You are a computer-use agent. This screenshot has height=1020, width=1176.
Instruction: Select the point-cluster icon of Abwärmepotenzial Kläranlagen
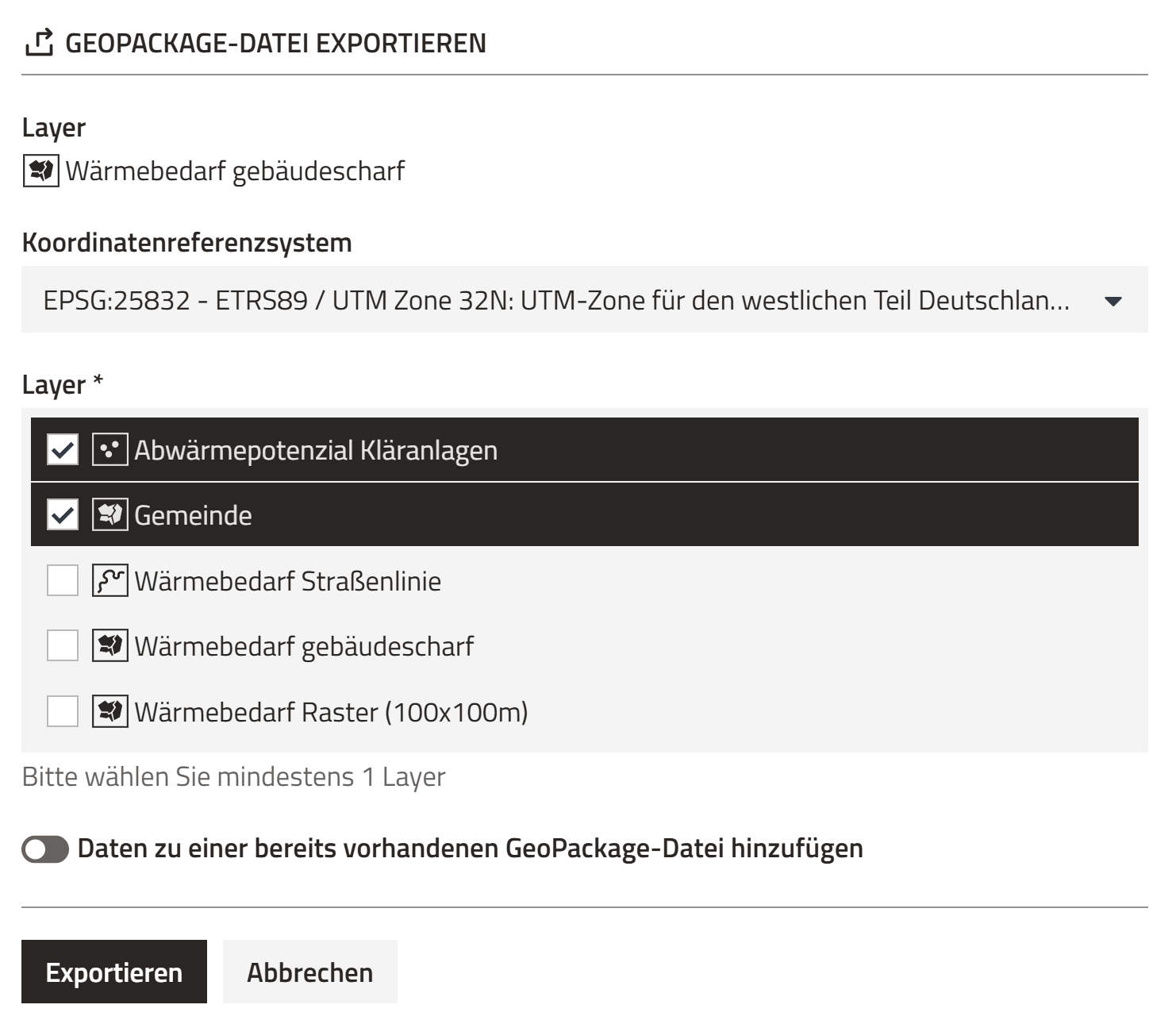pos(110,448)
